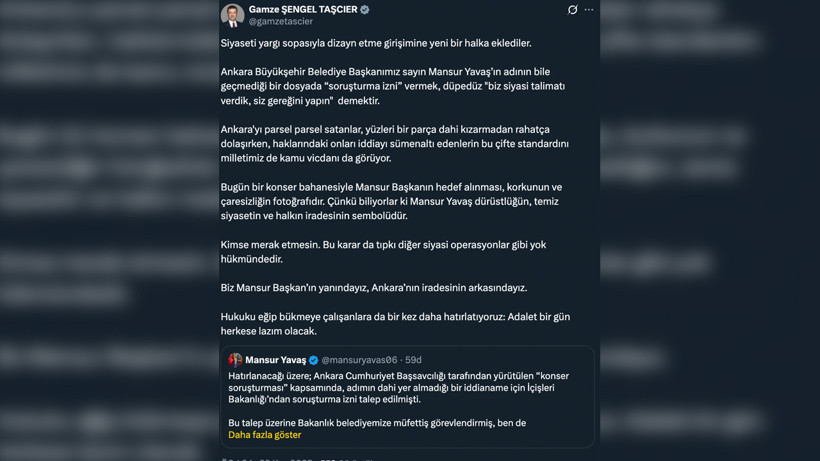Viewport: 820px width, 461px height.
Task: Click paragraph starting 'Ankara'yı parsel parsel satanlar'
Action: click(x=394, y=144)
